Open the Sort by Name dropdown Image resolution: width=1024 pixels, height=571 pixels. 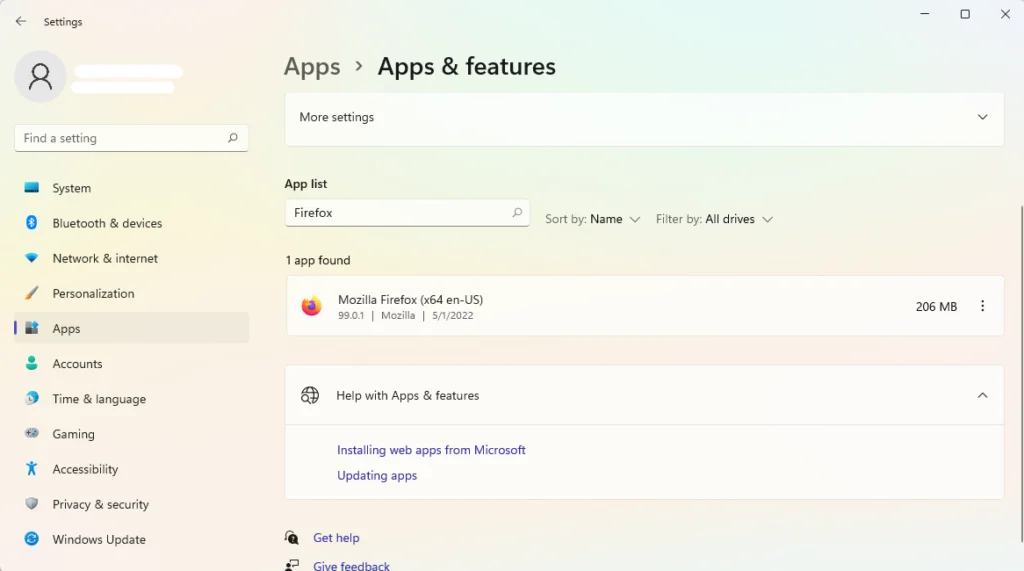[592, 219]
